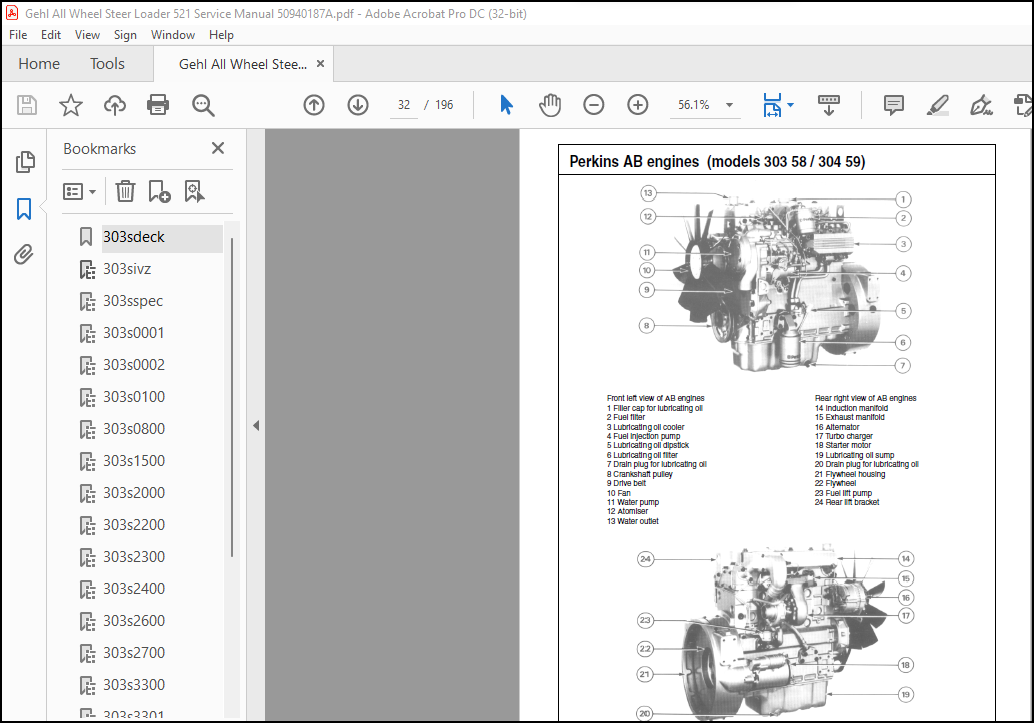This screenshot has width=1034, height=723.
Task: Select the 303s2000 bookmark
Action: click(134, 493)
